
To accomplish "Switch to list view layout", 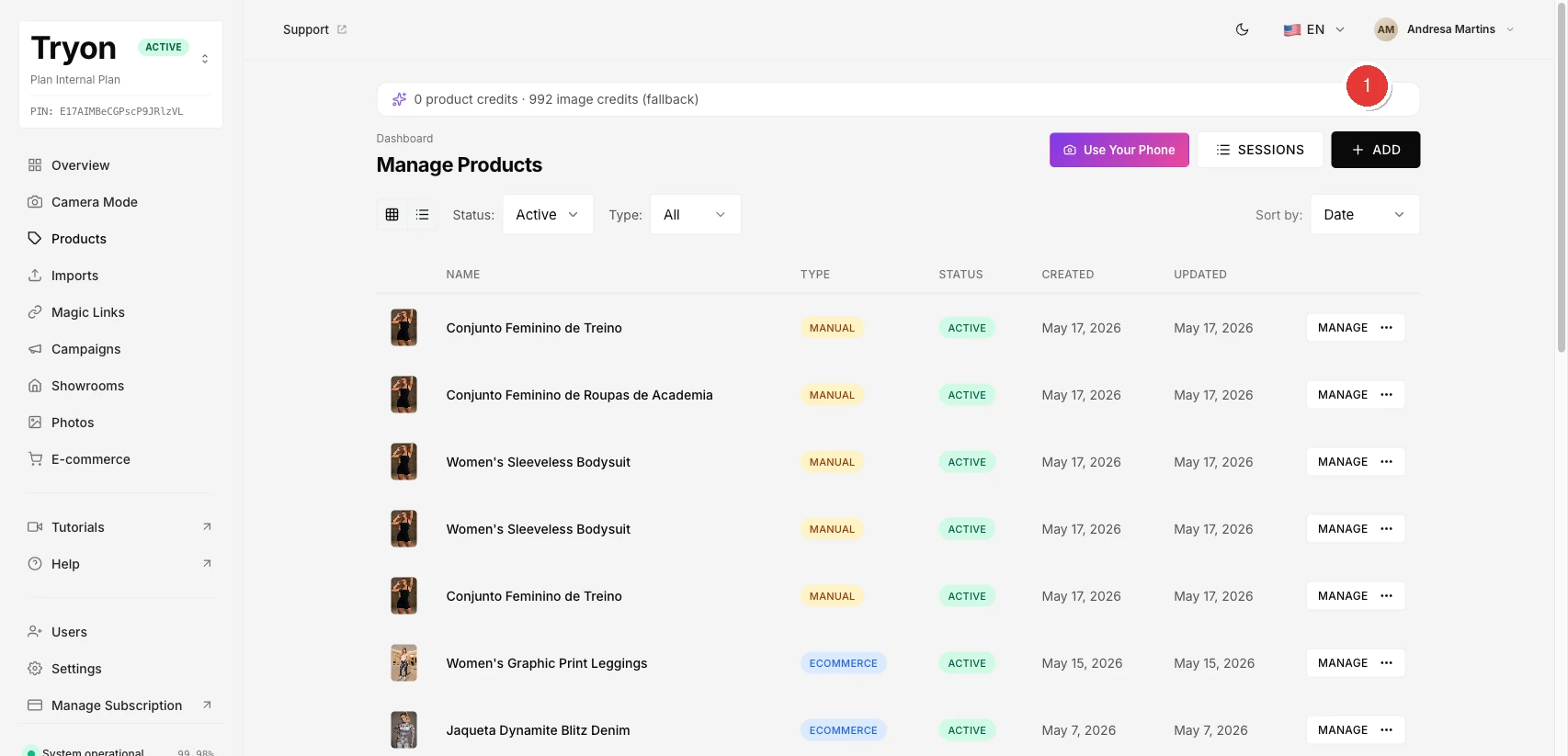I will pos(423,214).
